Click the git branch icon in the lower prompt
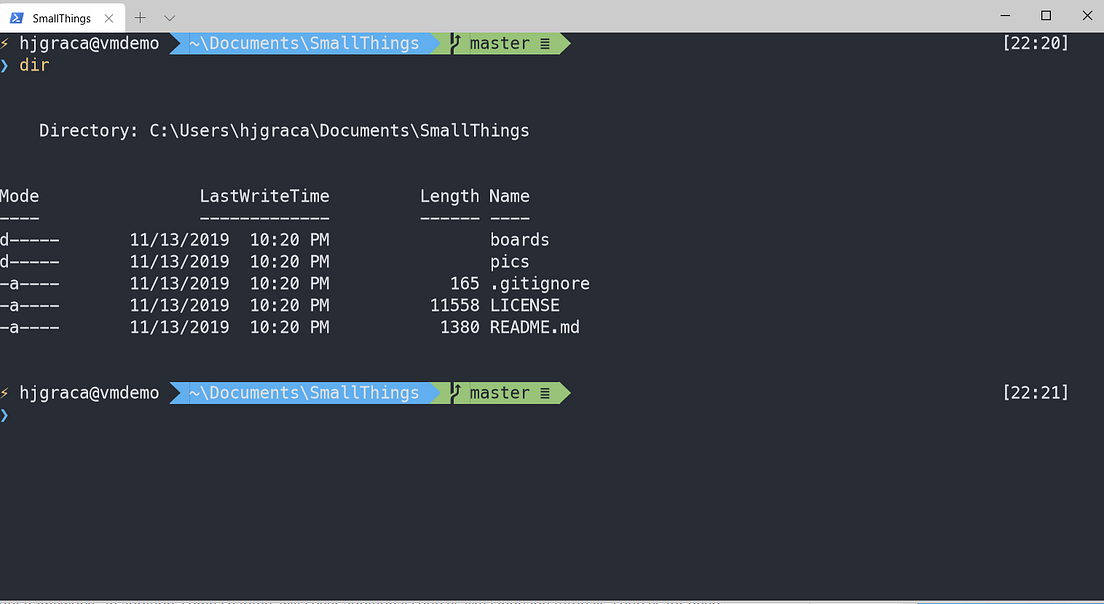1104x604 pixels. [x=455, y=392]
